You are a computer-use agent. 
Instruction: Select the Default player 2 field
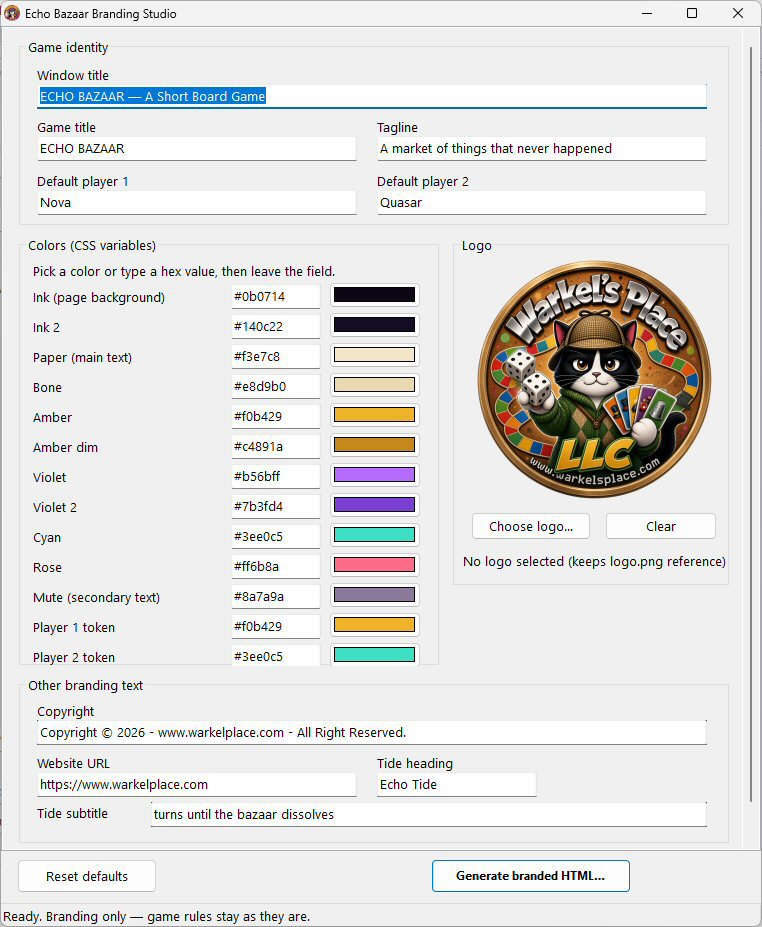pos(541,202)
